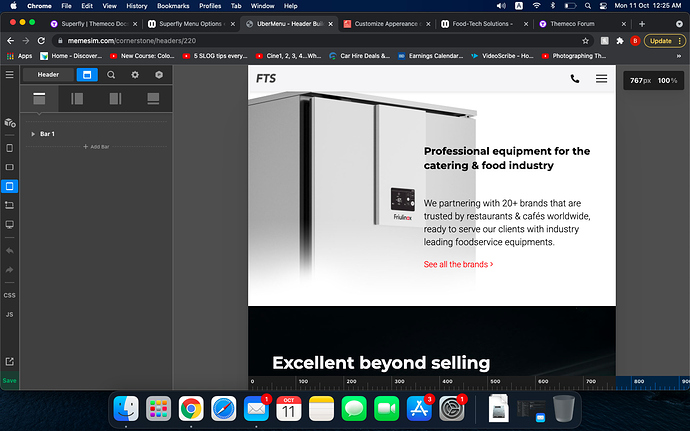690x431 pixels.
Task: Select the top header region layout icon
Action: [x=39, y=98]
